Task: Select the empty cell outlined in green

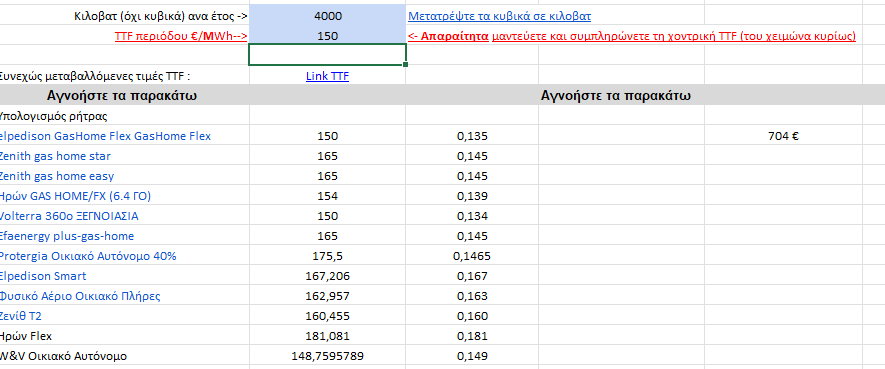Action: 327,55
